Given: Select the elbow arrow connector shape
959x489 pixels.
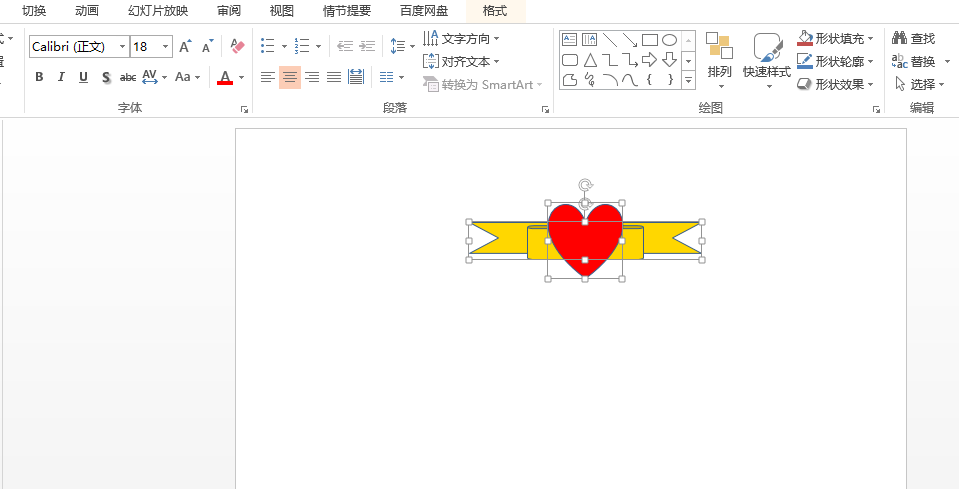Looking at the screenshot, I should [630, 60].
